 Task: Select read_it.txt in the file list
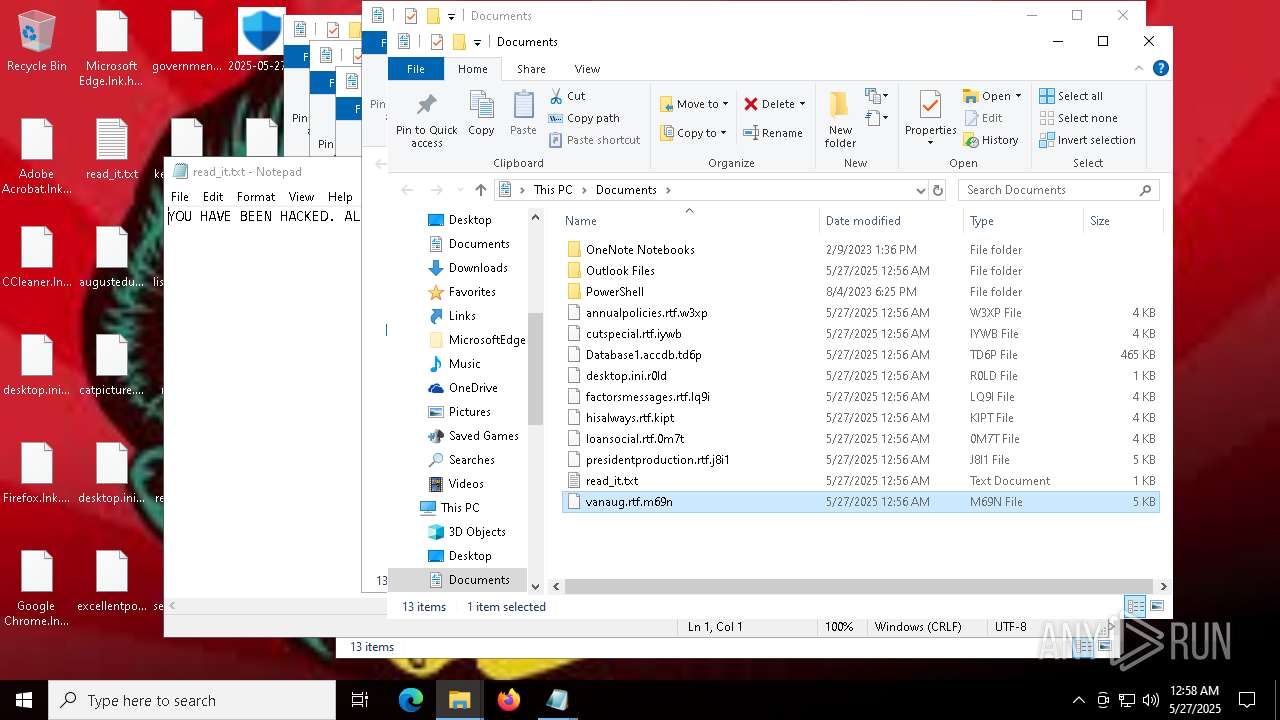[x=612, y=481]
